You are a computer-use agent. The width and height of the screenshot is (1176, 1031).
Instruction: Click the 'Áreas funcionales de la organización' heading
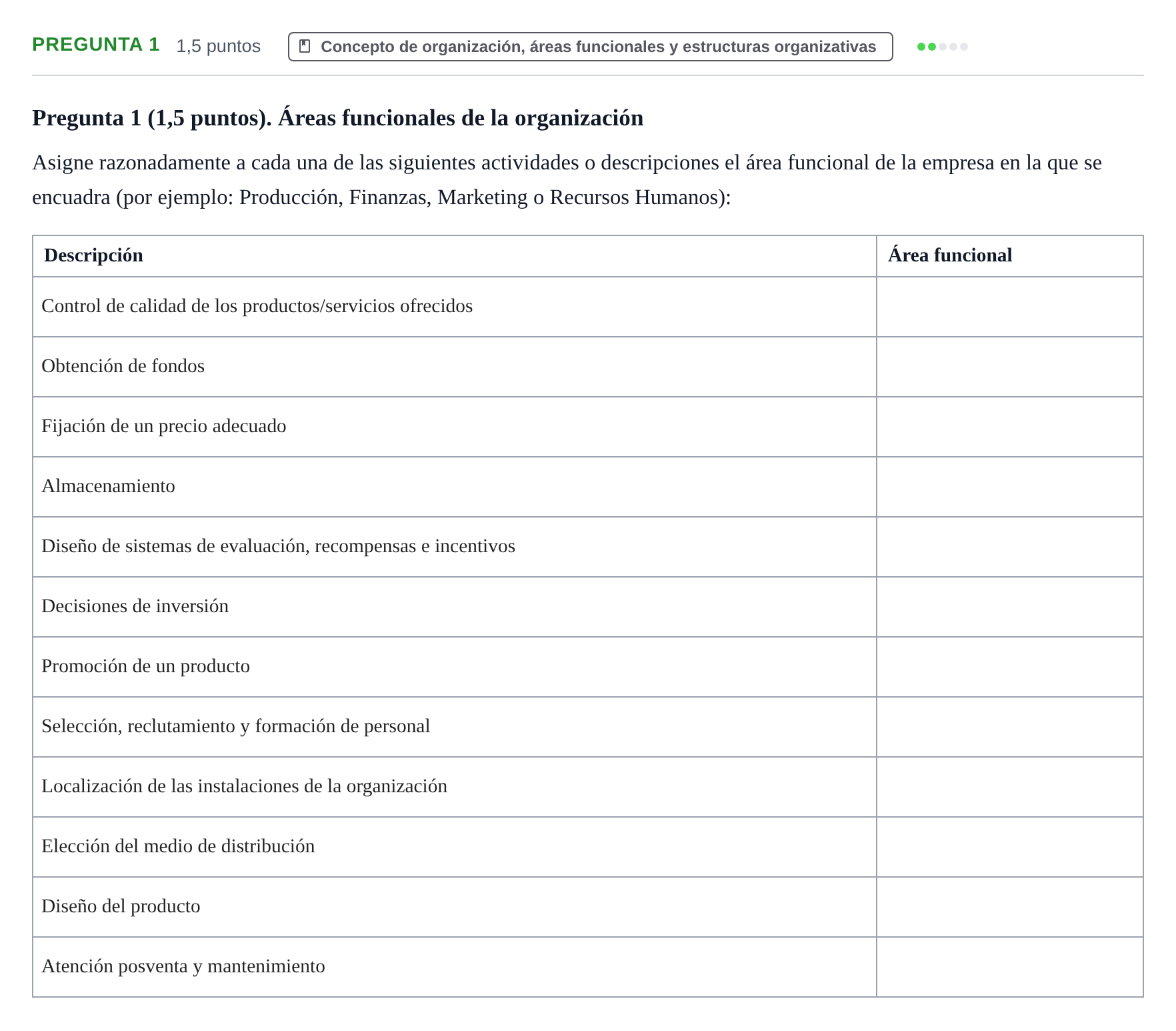[x=337, y=118]
